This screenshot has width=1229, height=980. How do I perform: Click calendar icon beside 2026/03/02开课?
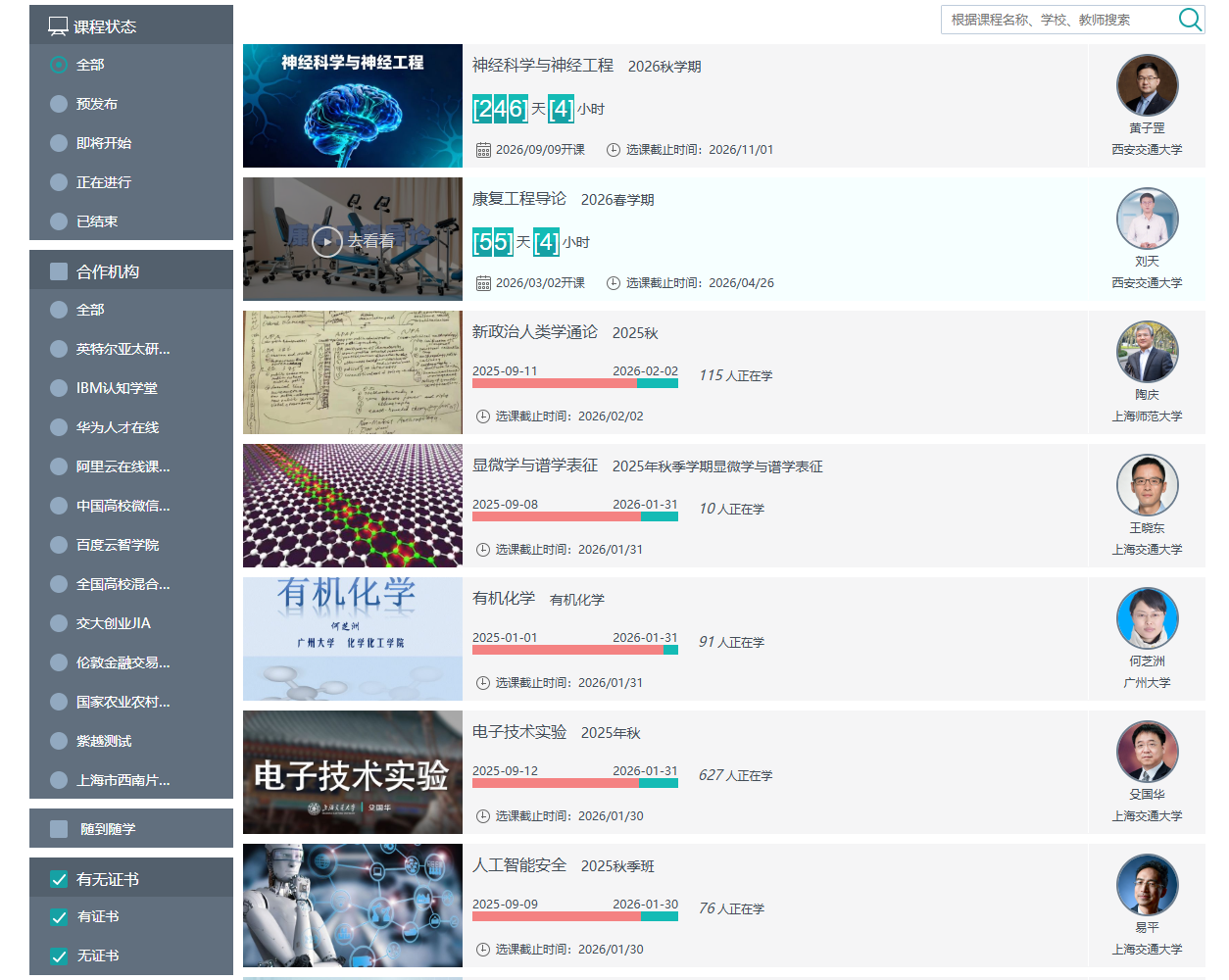(x=483, y=283)
